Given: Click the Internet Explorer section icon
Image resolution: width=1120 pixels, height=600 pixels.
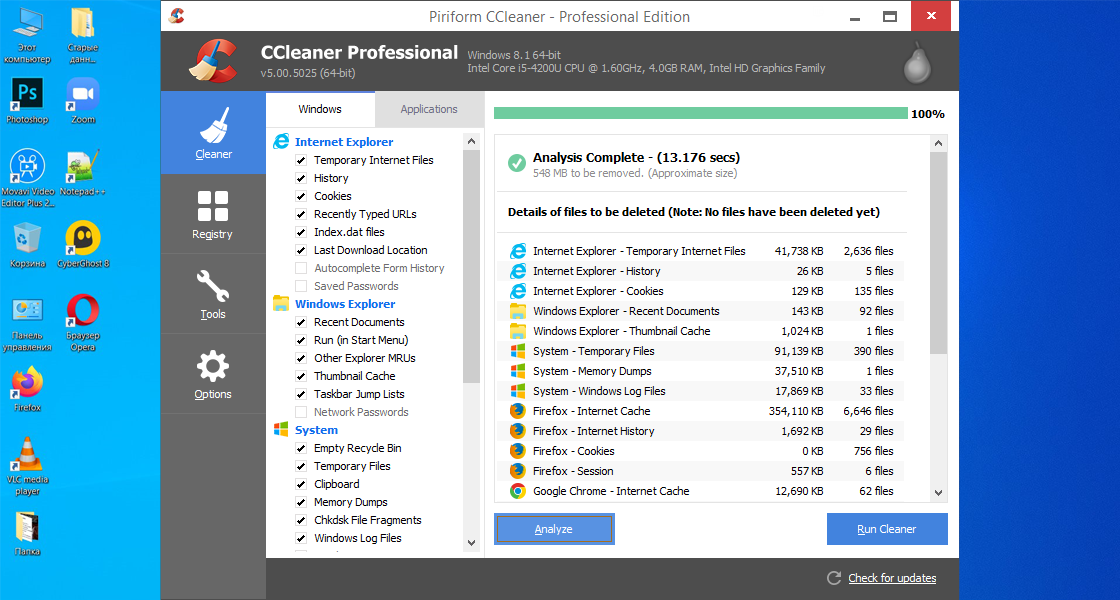Looking at the screenshot, I should 280,141.
